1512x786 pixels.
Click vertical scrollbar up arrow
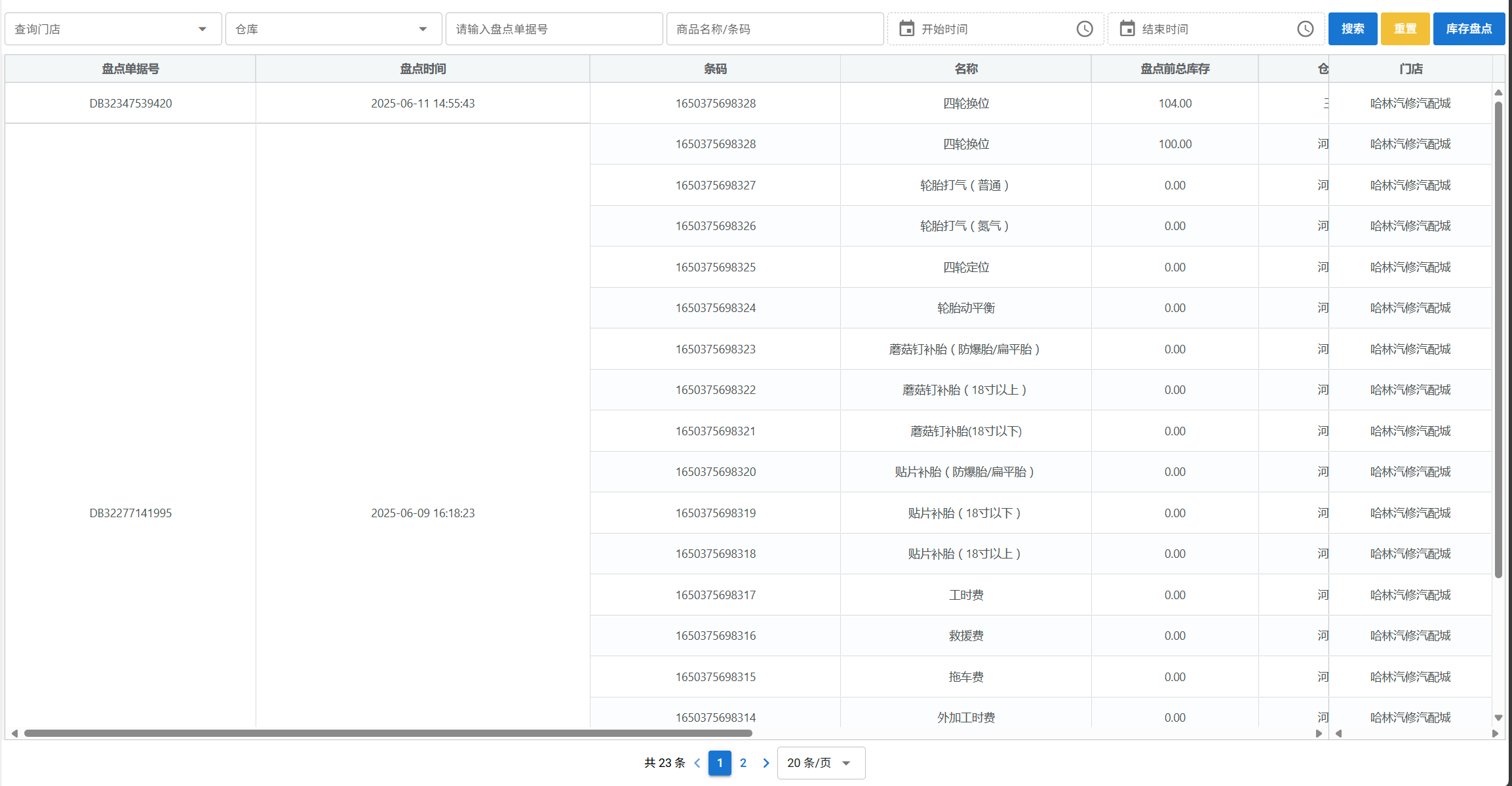(x=1498, y=92)
